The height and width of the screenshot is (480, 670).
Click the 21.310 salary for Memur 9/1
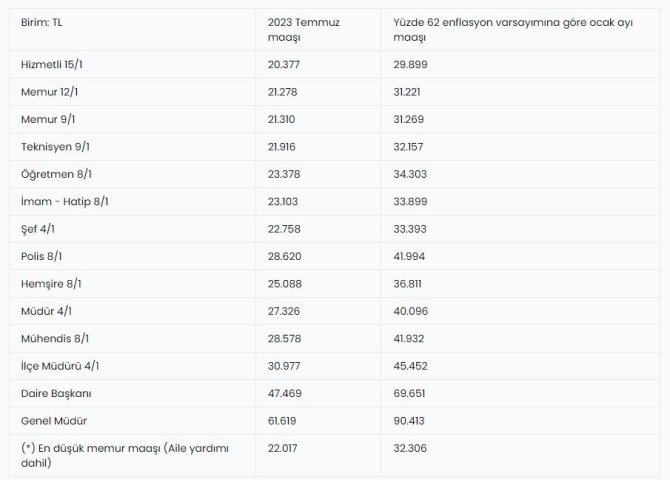(x=286, y=119)
